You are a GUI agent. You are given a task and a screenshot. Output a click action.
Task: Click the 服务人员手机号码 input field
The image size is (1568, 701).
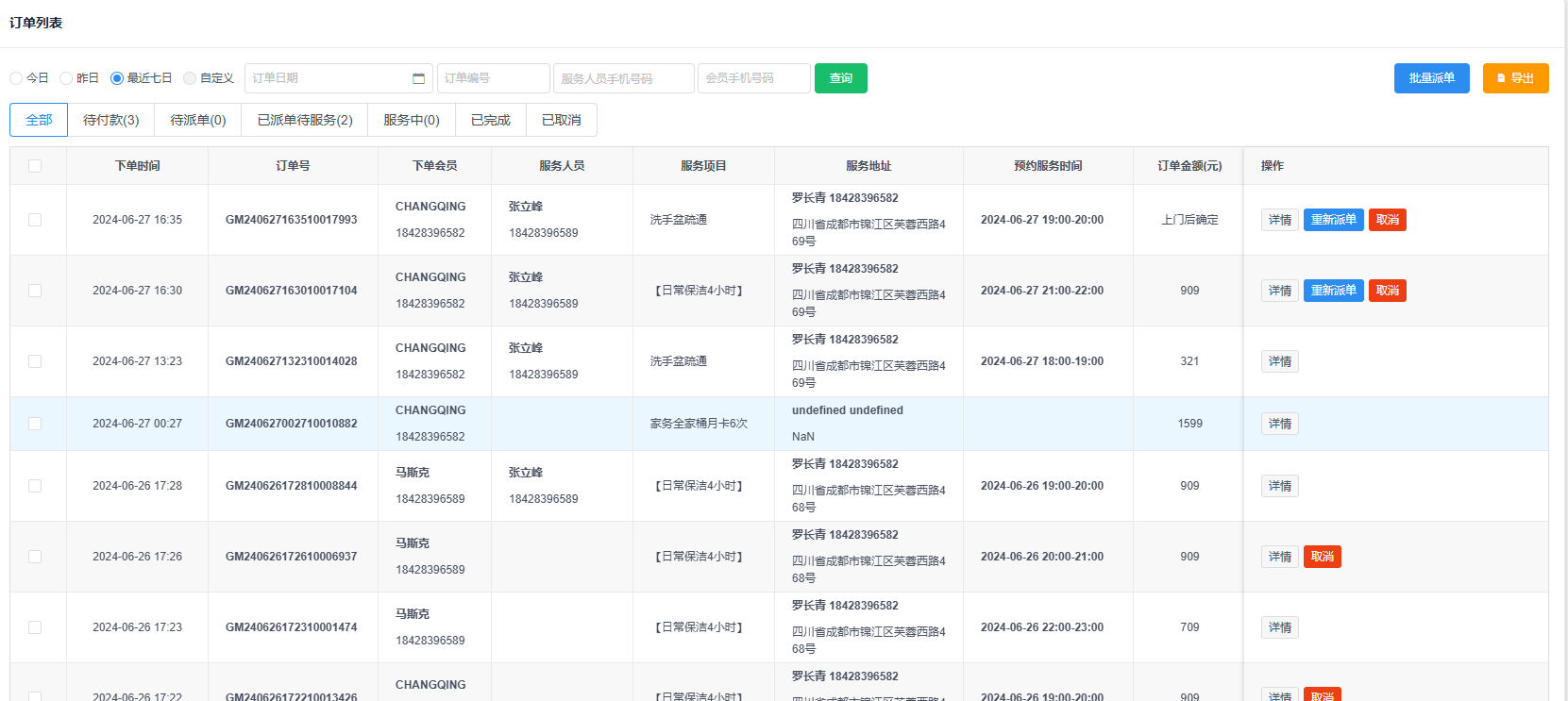pos(623,78)
